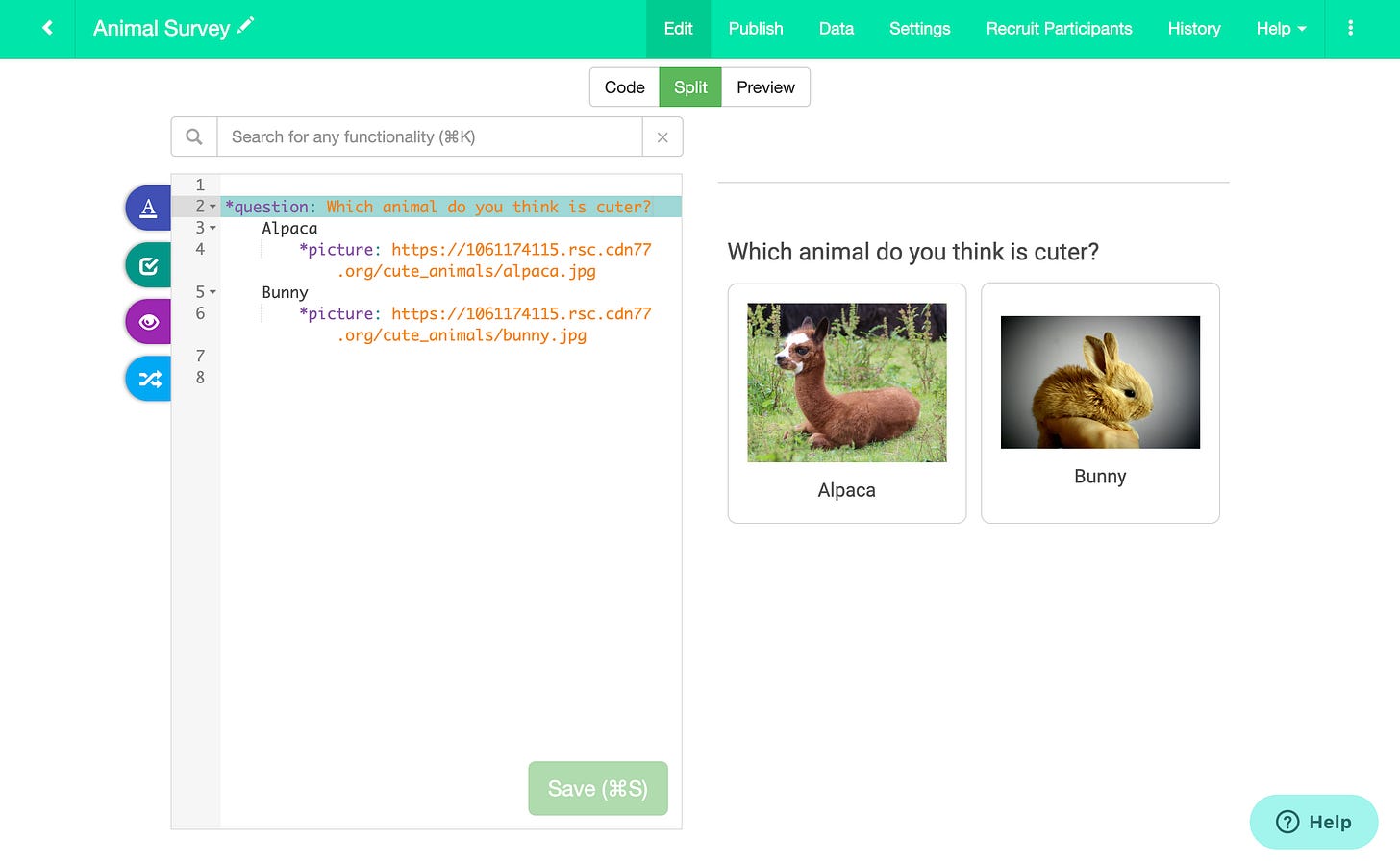This screenshot has width=1400, height=863.
Task: Switch to the Edit tab
Action: click(678, 29)
